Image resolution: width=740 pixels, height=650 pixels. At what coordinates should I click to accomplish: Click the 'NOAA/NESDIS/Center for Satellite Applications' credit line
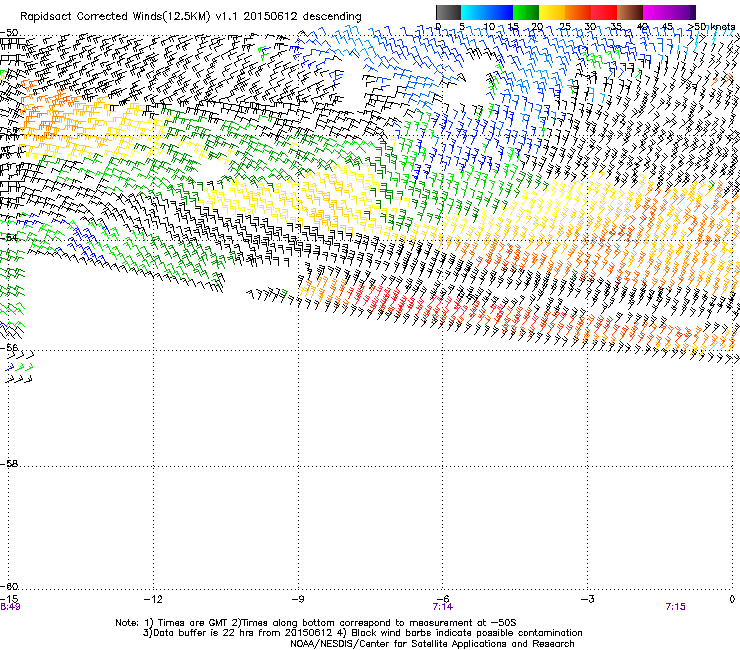(432, 644)
